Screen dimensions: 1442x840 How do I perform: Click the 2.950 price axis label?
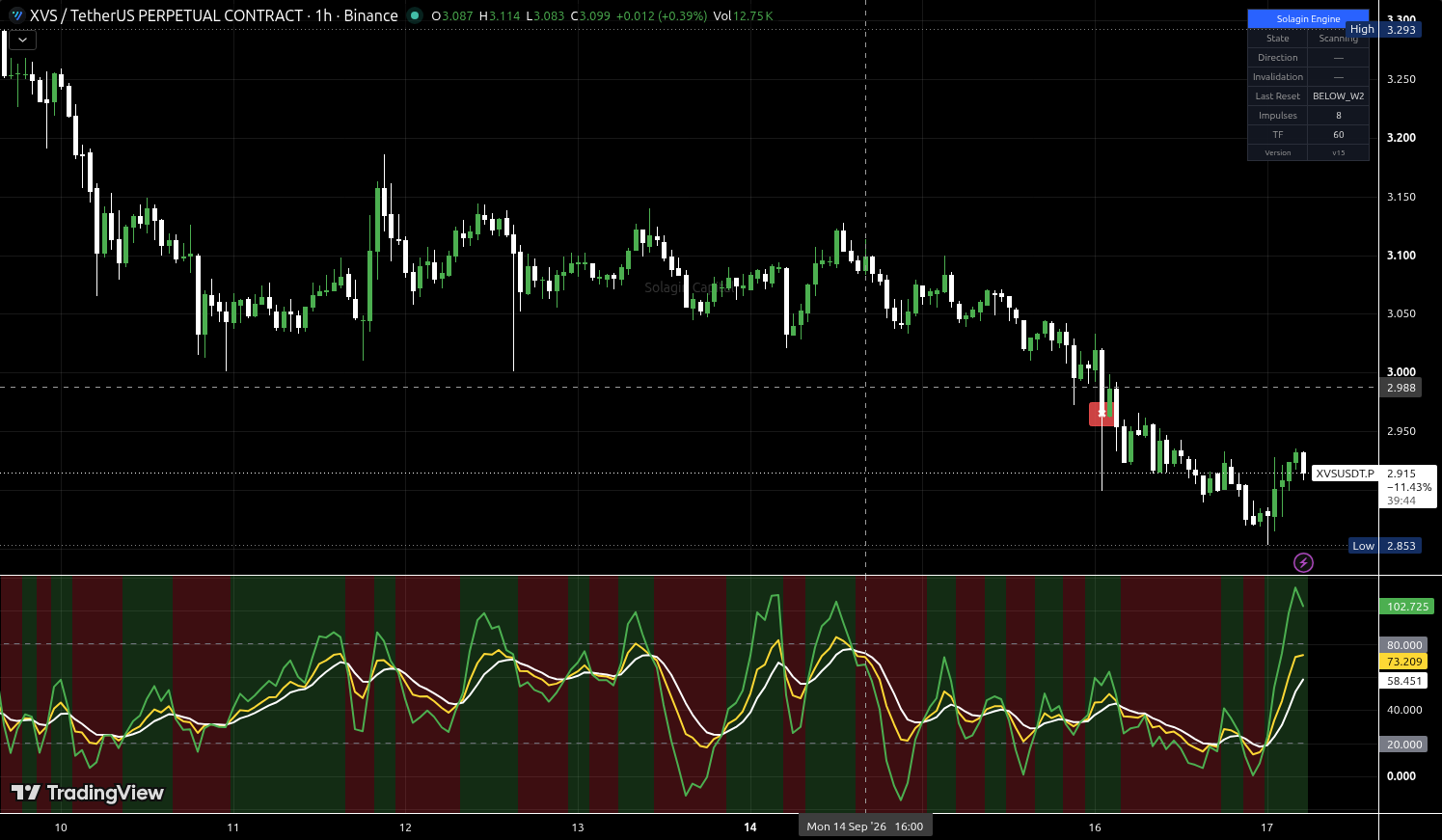coord(1401,431)
